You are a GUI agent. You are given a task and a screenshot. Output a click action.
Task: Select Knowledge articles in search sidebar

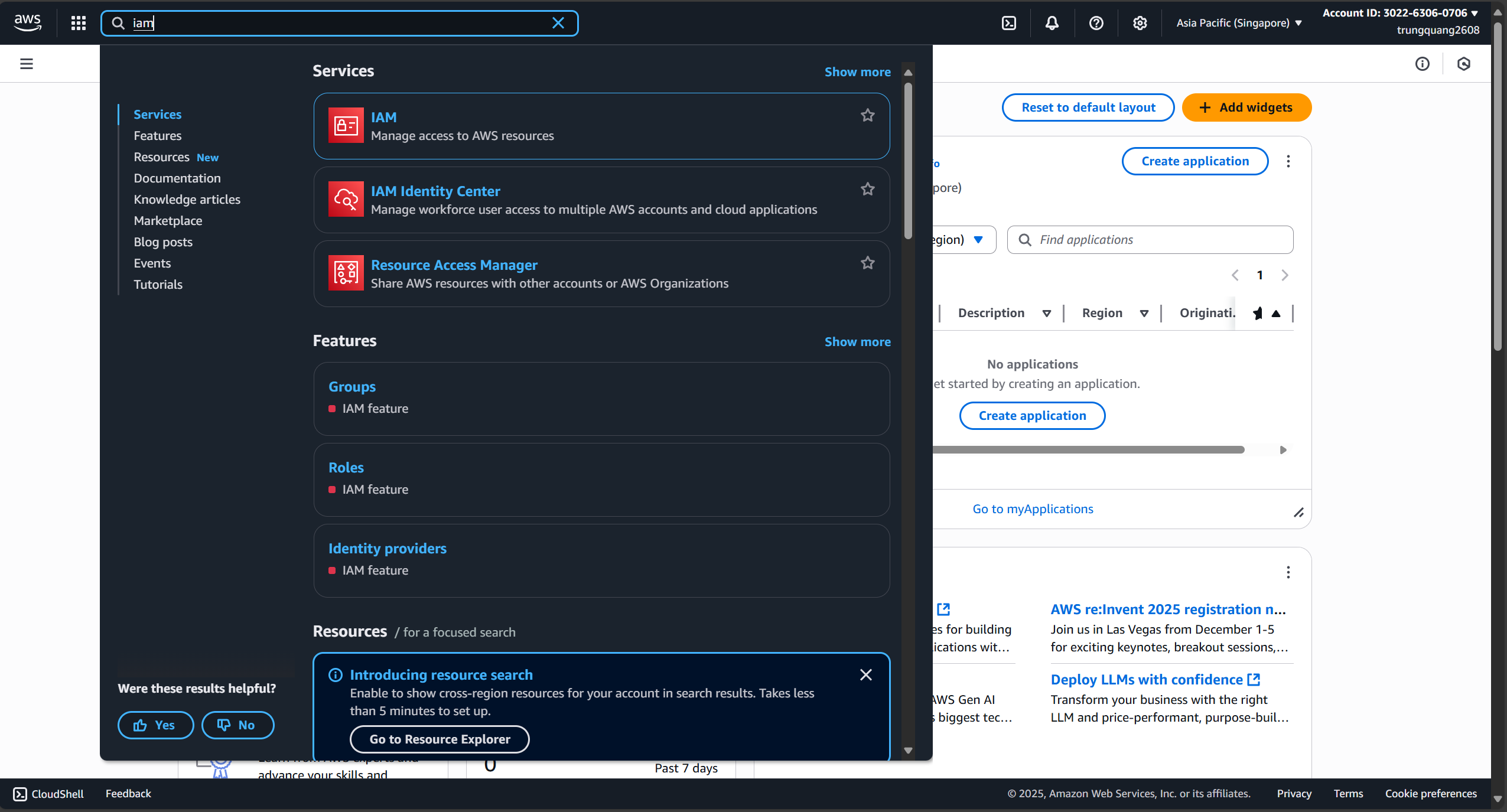187,200
